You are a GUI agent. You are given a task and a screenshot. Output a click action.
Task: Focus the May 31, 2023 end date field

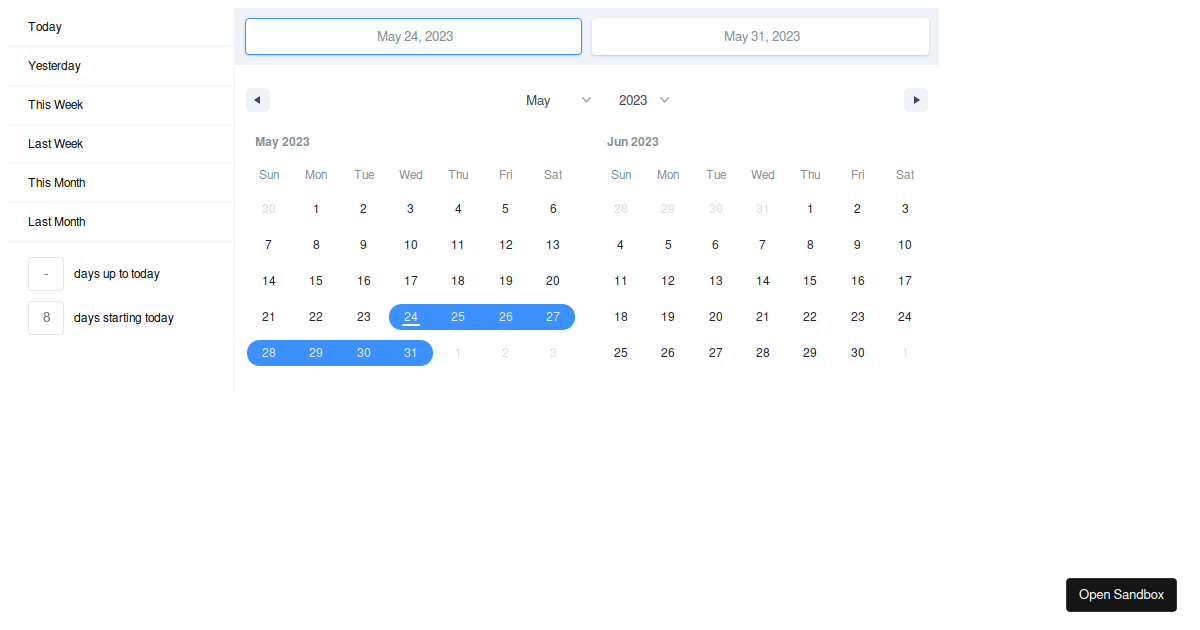pos(760,36)
